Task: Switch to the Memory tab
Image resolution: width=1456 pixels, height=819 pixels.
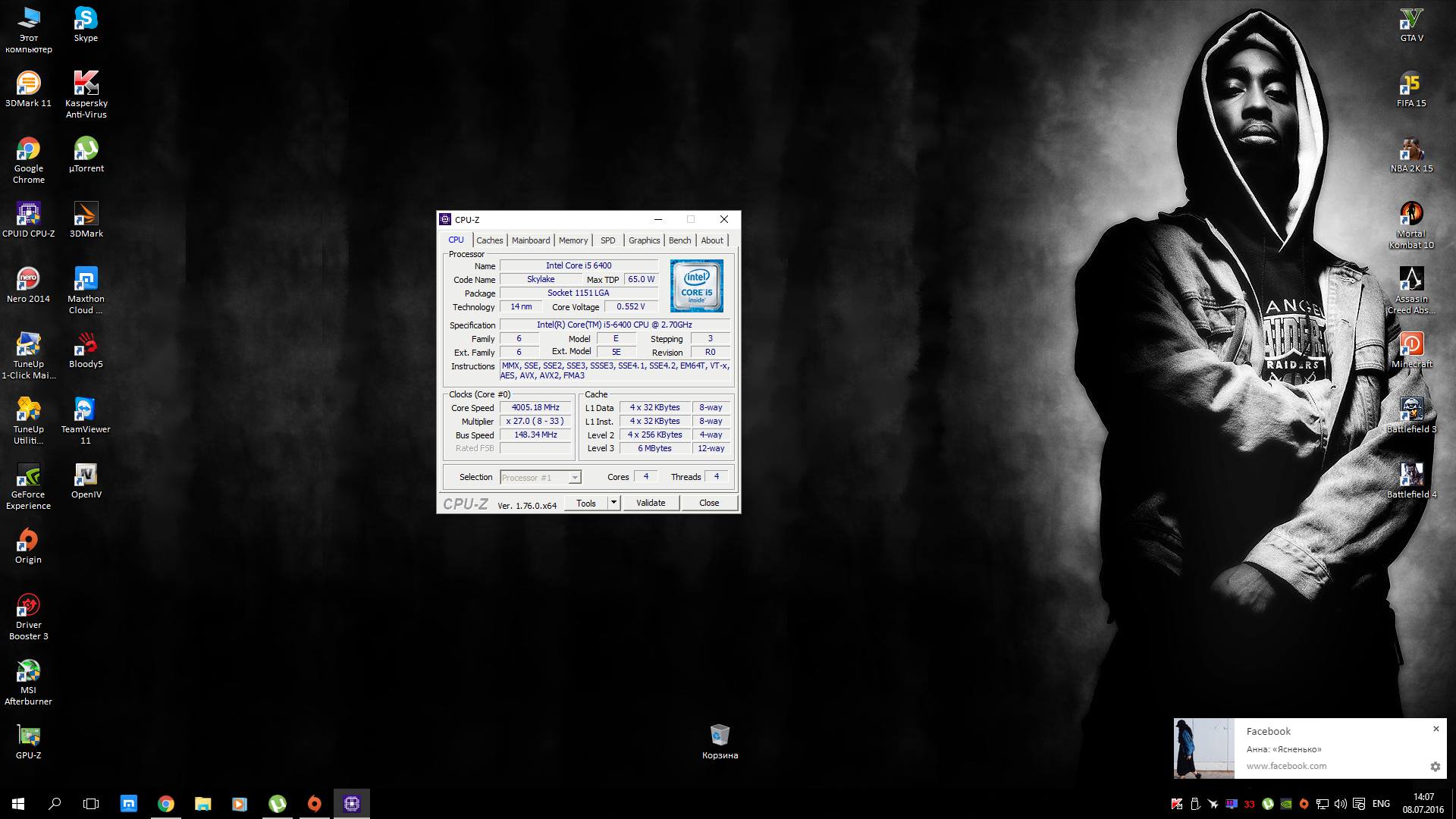Action: (573, 240)
